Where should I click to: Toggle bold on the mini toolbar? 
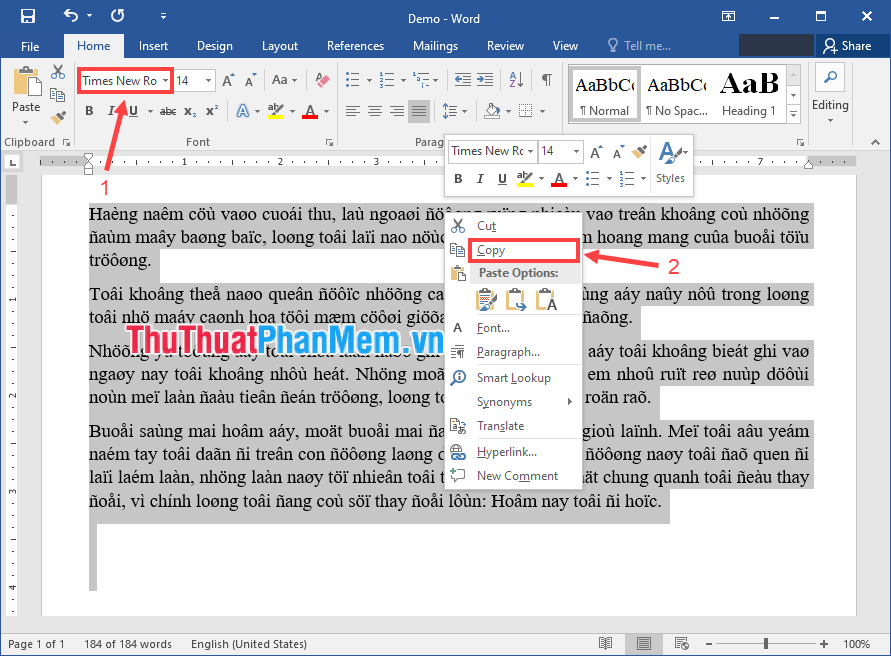[457, 178]
